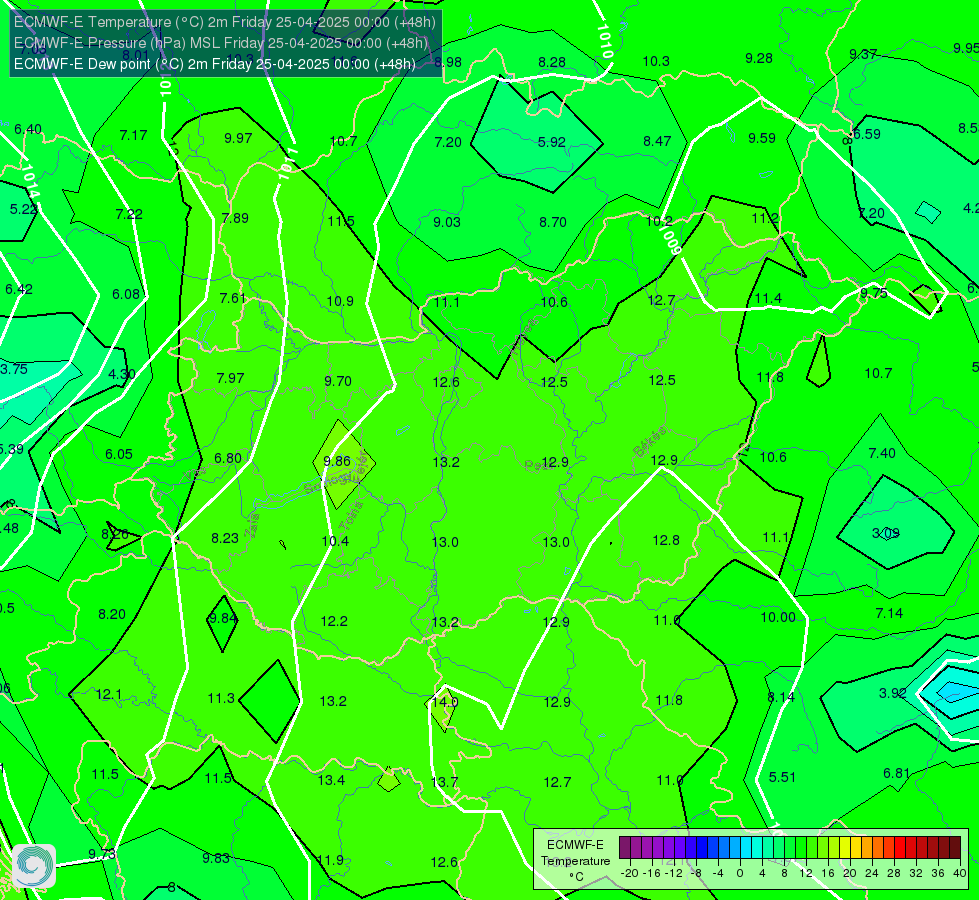Click the 12.8 temperature value
The height and width of the screenshot is (900, 979).
click(666, 540)
